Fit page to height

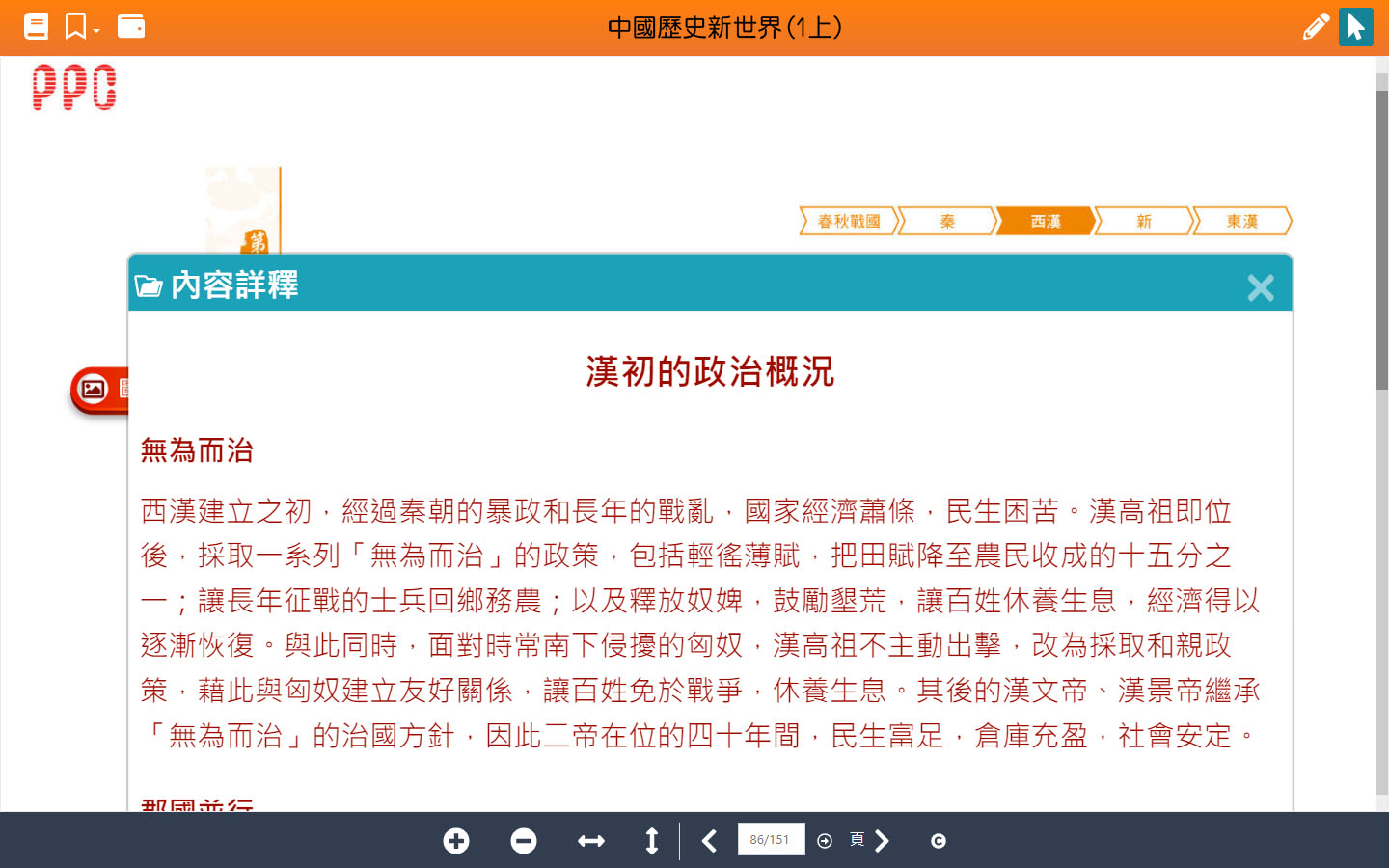652,841
